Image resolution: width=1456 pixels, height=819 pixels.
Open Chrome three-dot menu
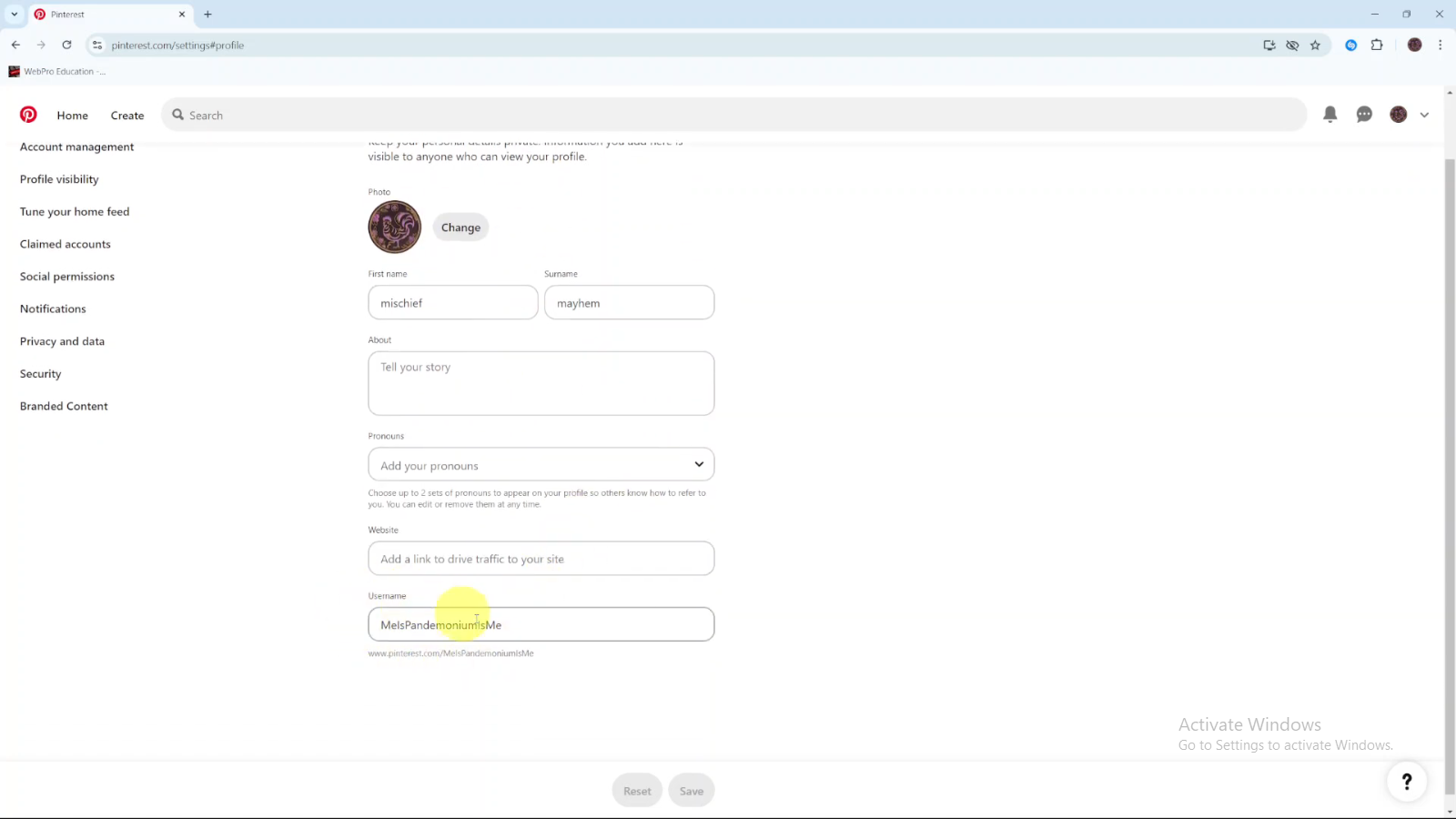pyautogui.click(x=1440, y=45)
